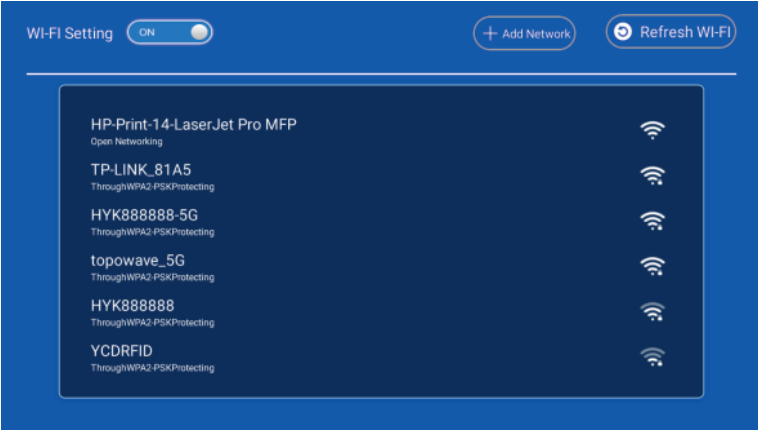The width and height of the screenshot is (758, 432).
Task: Click the plus icon in Add Network
Action: (x=490, y=33)
